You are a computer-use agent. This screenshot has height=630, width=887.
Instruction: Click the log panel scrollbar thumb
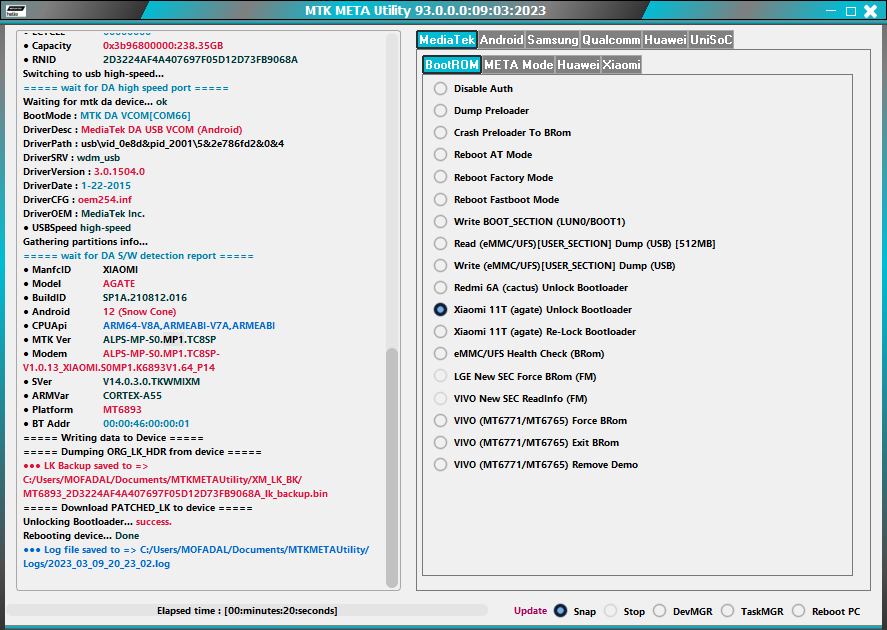tap(391, 468)
